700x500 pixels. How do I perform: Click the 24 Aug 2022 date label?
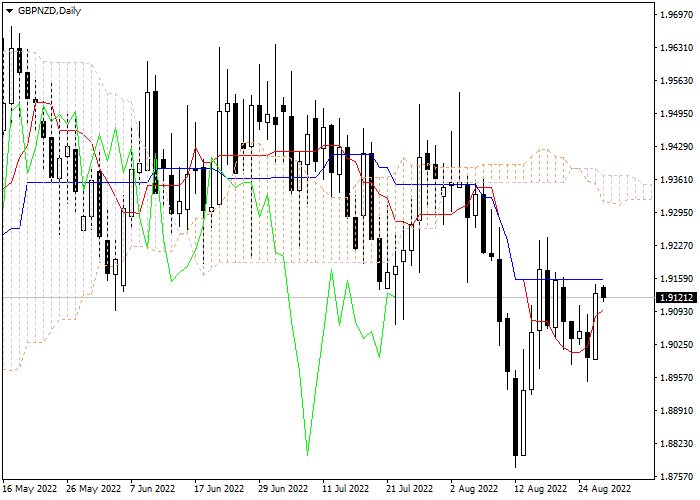click(605, 489)
